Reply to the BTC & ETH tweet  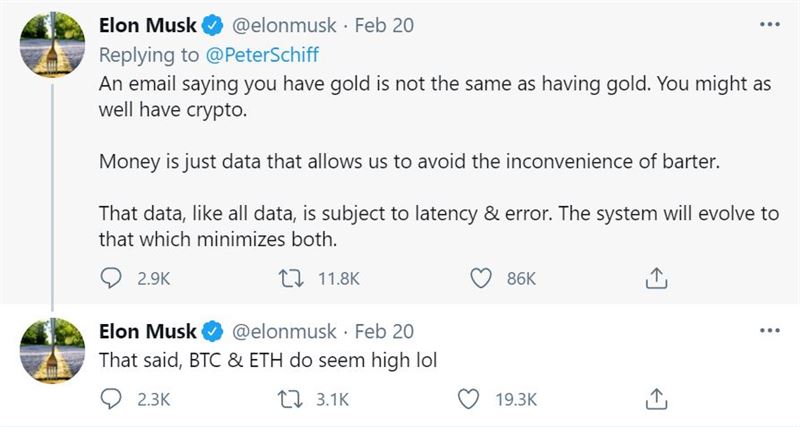point(111,399)
